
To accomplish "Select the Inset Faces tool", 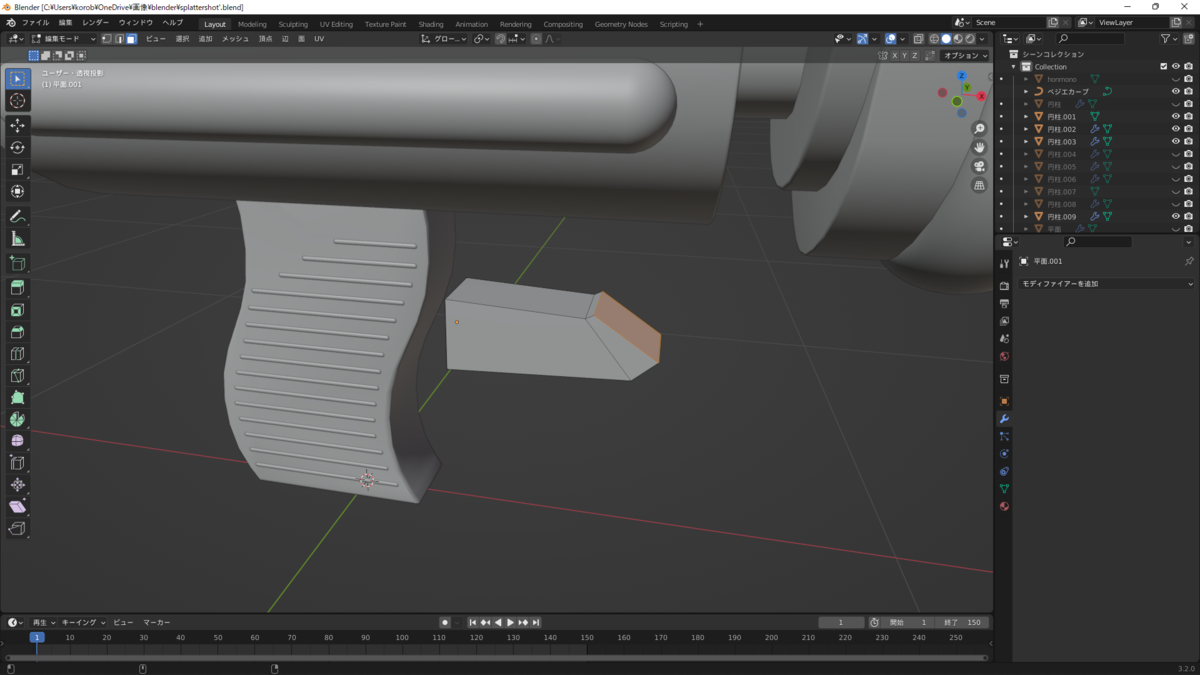I will 17,310.
